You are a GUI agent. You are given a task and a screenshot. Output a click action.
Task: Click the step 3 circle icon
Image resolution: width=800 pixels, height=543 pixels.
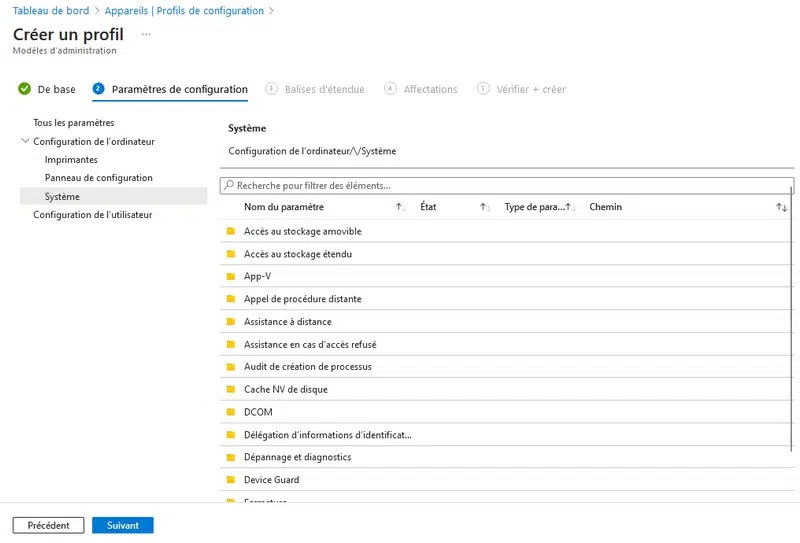point(271,89)
